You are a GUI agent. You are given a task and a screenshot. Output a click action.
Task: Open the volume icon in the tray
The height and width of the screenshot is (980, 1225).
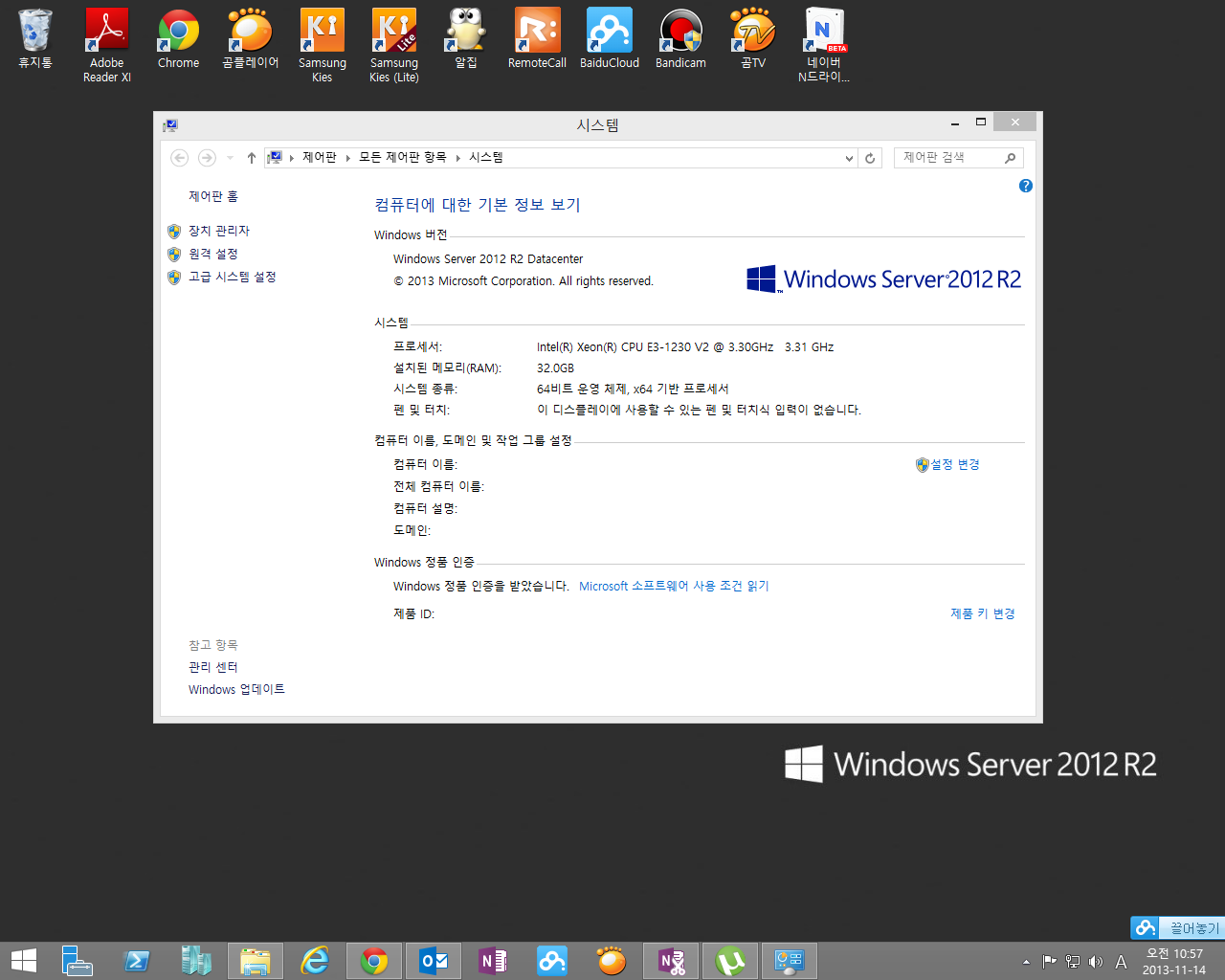1096,962
